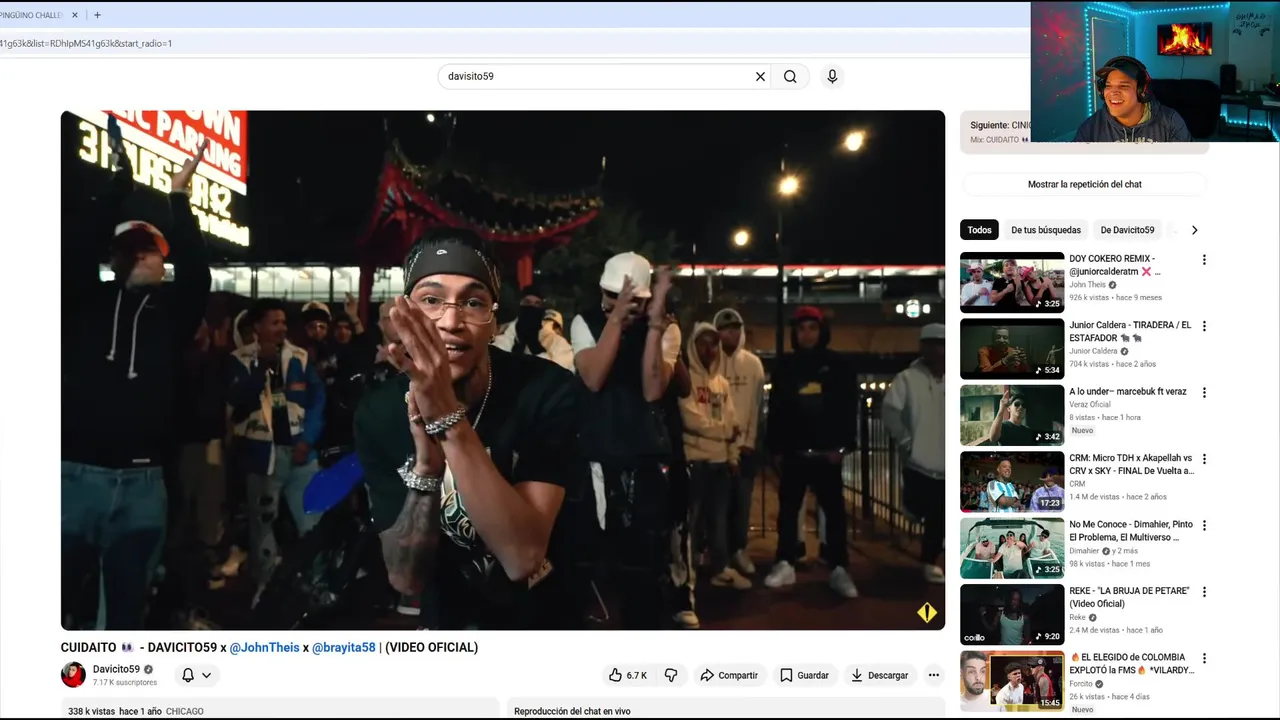Click the Reke channel name
Viewport: 1280px width, 720px height.
tap(1078, 617)
